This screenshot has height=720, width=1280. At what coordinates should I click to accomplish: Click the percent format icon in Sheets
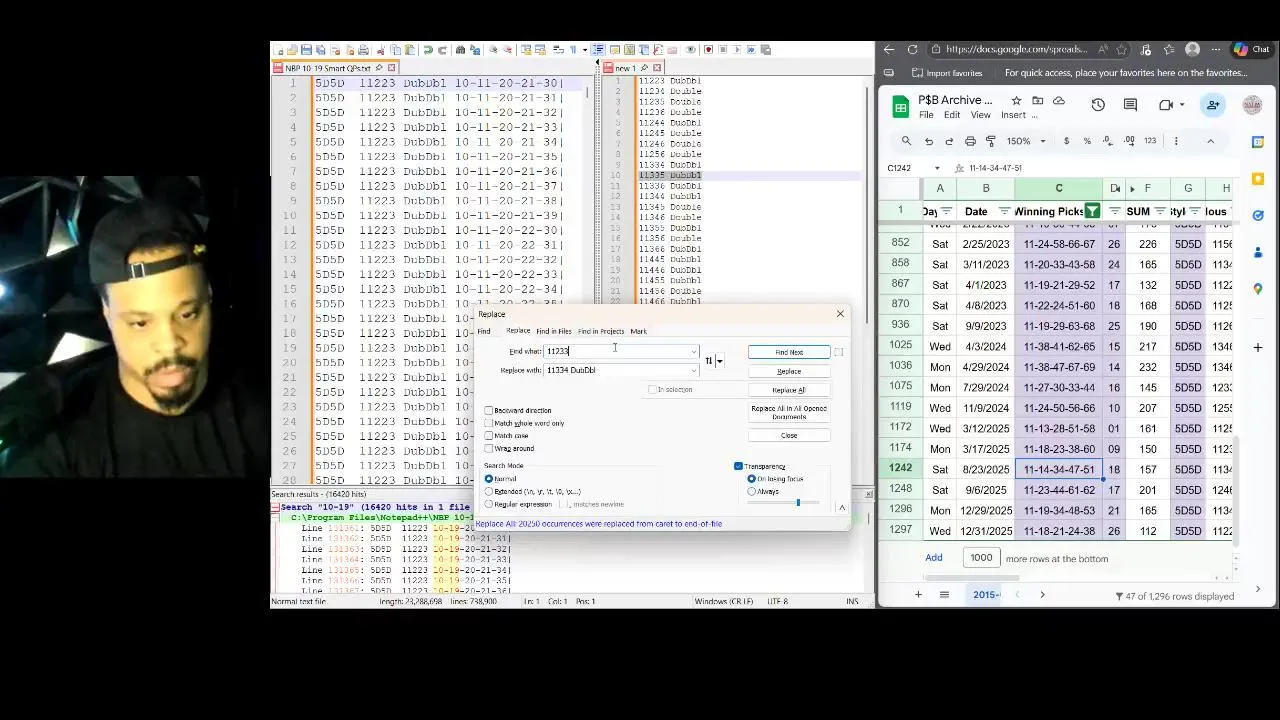coord(1087,141)
